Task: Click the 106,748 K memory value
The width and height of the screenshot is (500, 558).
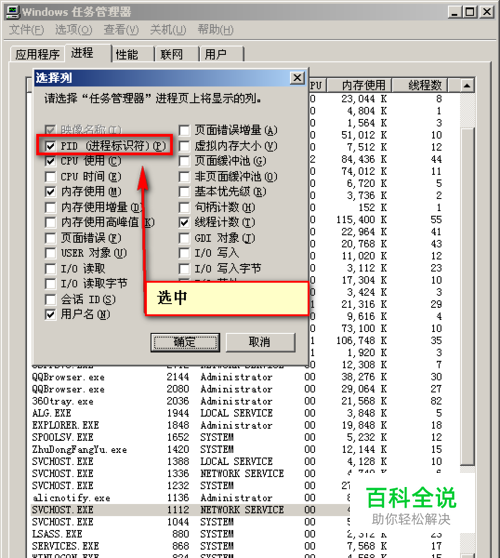Action: pyautogui.click(x=362, y=341)
